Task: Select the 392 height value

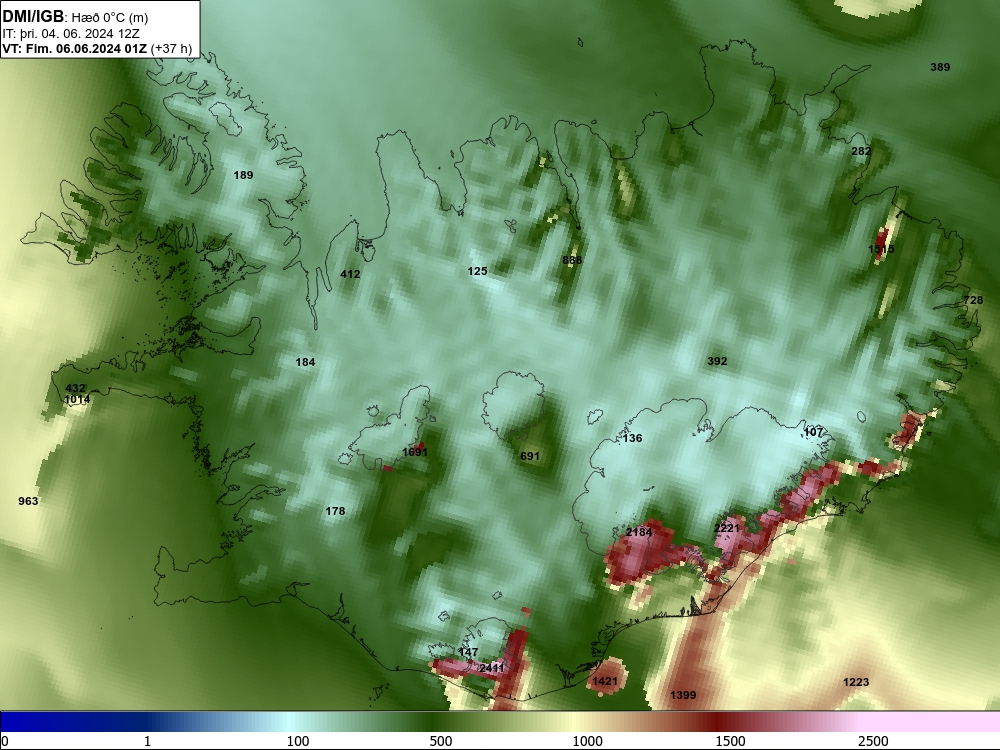Action: tap(717, 361)
